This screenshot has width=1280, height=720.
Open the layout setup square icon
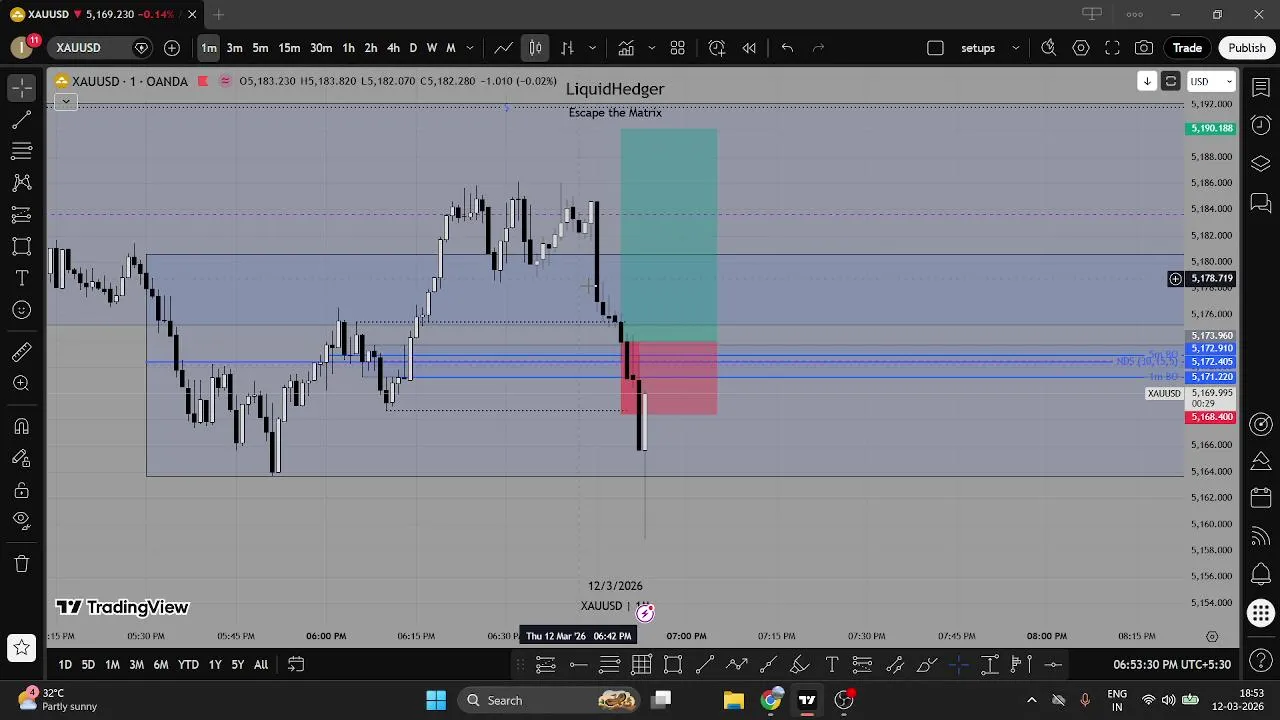[935, 48]
